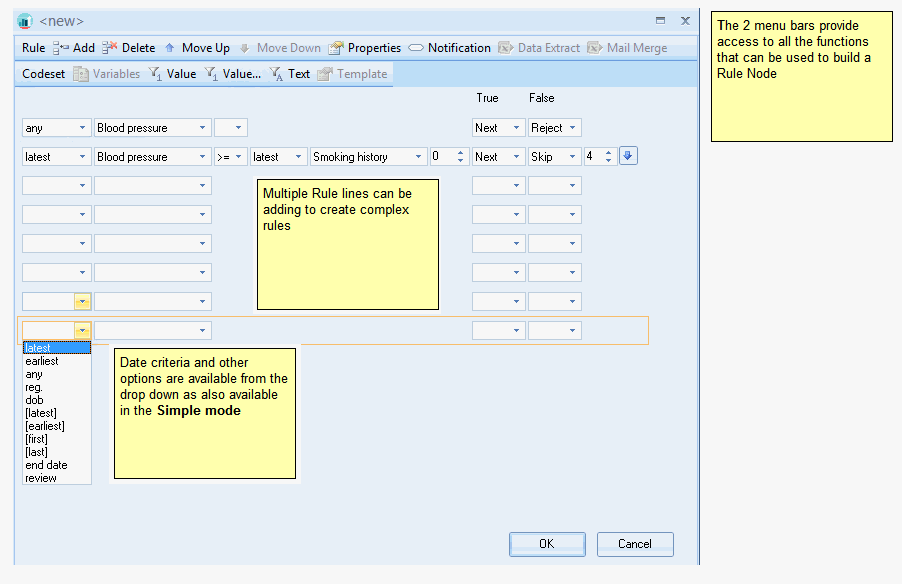Select 'end date' in the dropdown list
Screen dimensions: 902x584
point(46,465)
